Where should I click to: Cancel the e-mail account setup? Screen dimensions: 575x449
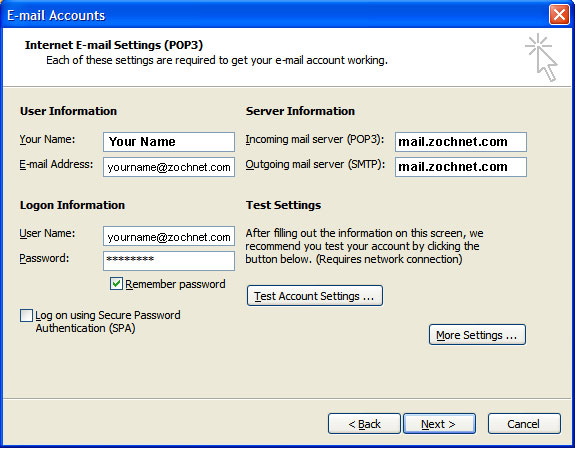tap(524, 424)
